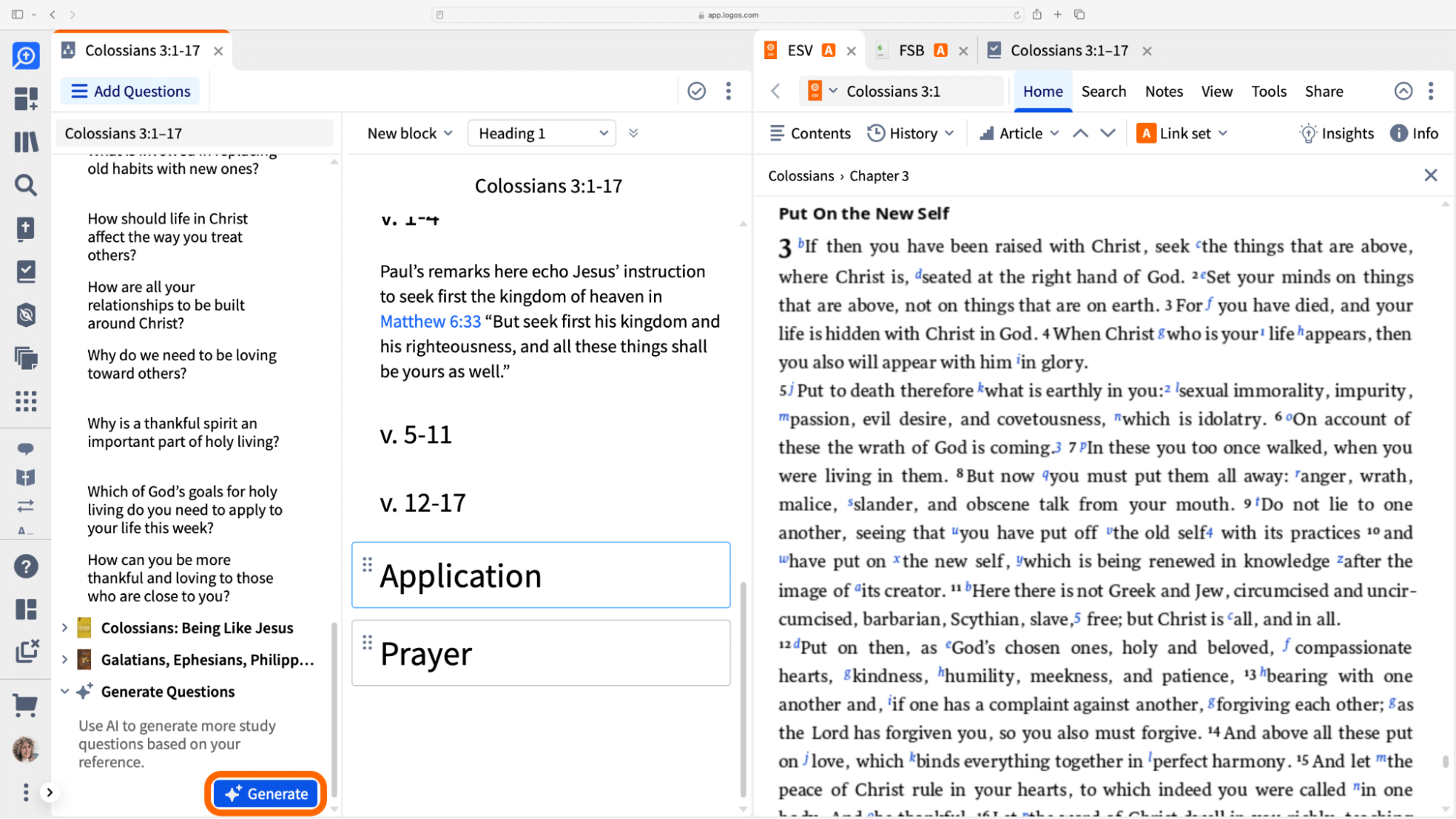
Task: Click the drag handle on the Prayer block
Action: coord(367,642)
